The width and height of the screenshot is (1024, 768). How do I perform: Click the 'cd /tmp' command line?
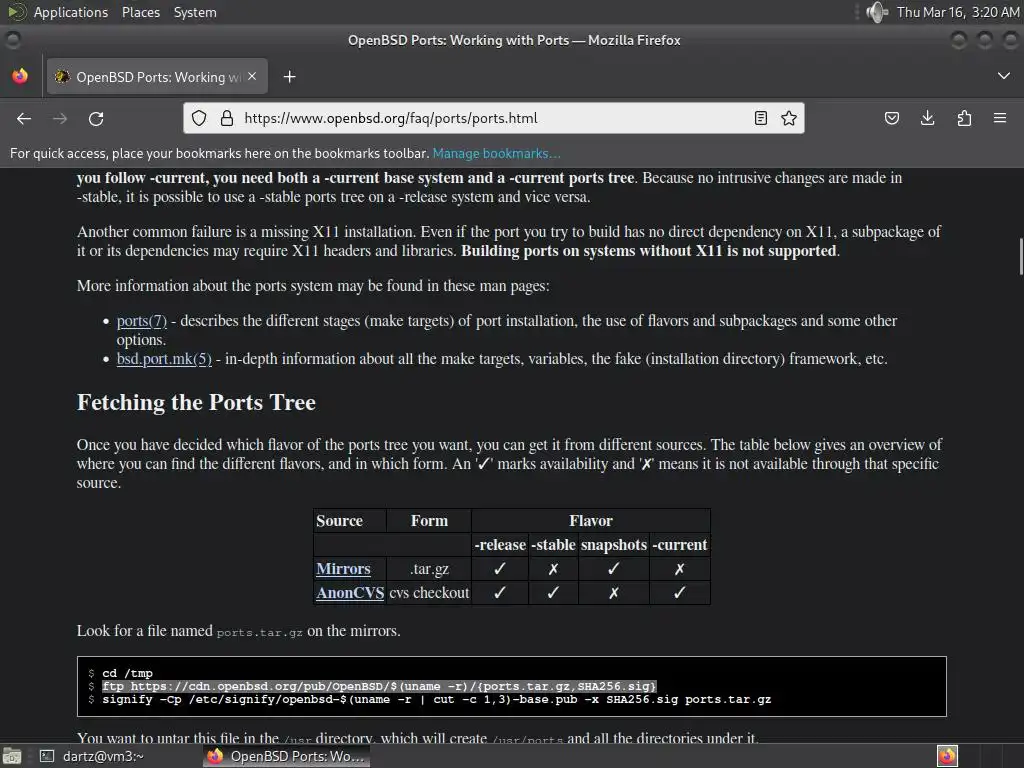[x=127, y=673]
